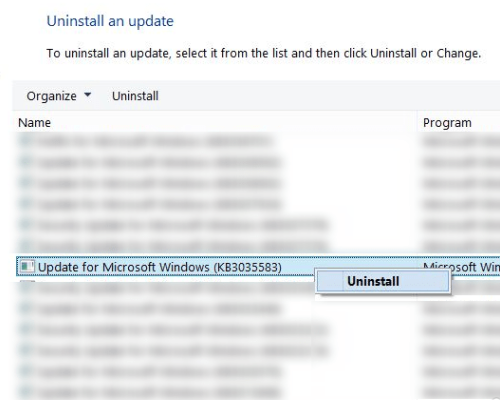Click the divider between Name and Program headers
The height and width of the screenshot is (400, 500).
417,123
